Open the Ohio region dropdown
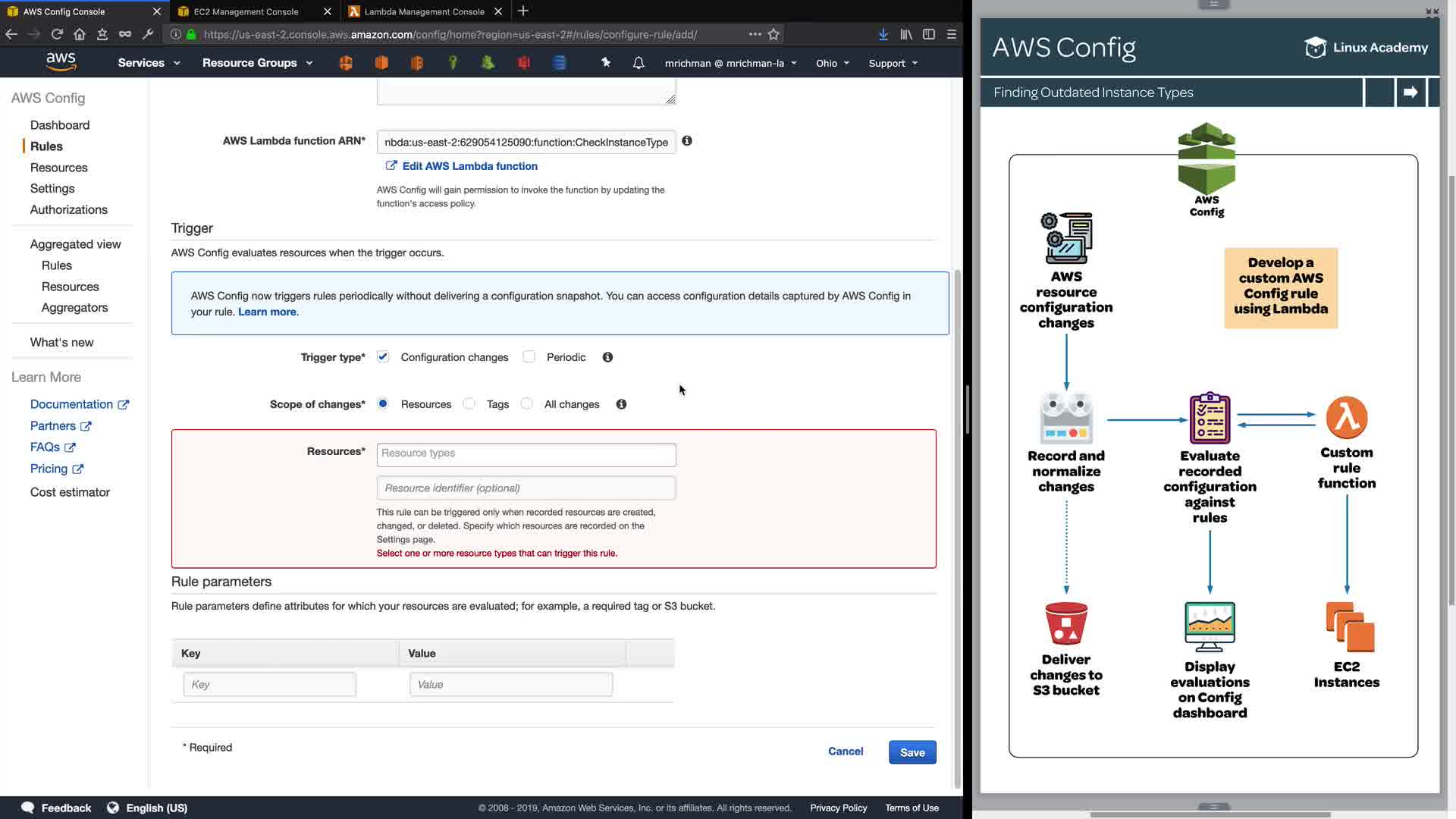 832,63
